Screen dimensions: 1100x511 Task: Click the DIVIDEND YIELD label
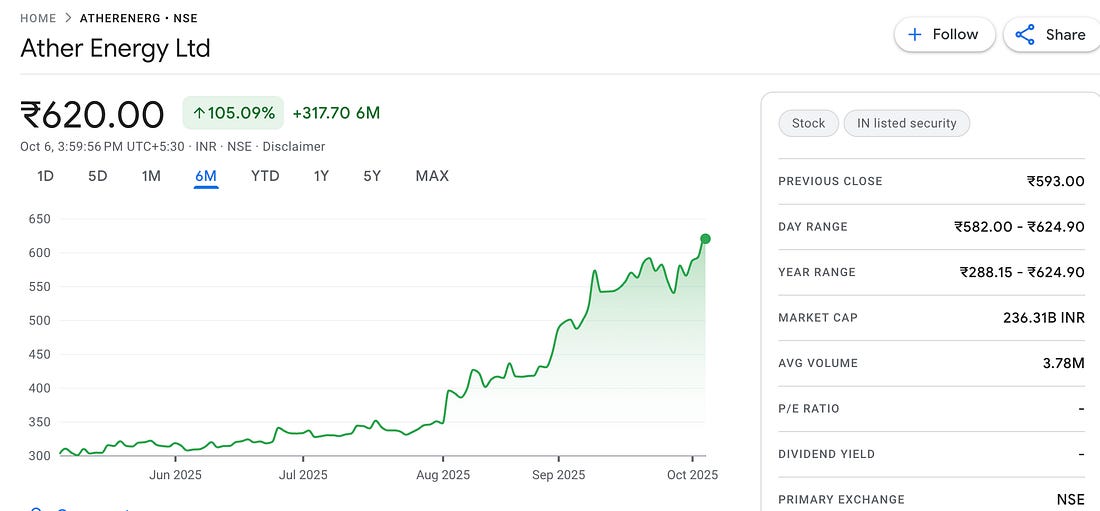[826, 454]
